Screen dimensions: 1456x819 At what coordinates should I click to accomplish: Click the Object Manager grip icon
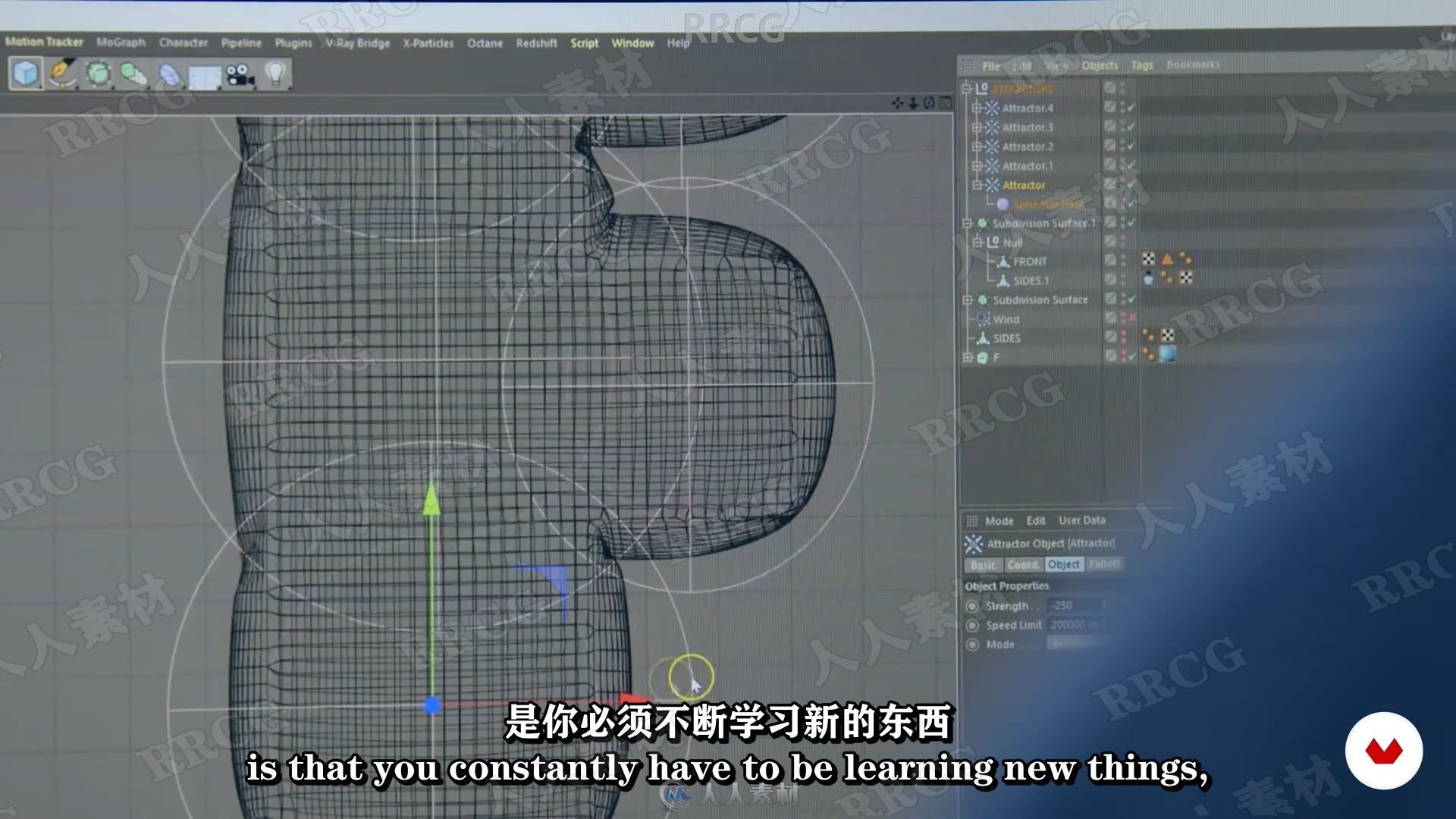coord(968,66)
